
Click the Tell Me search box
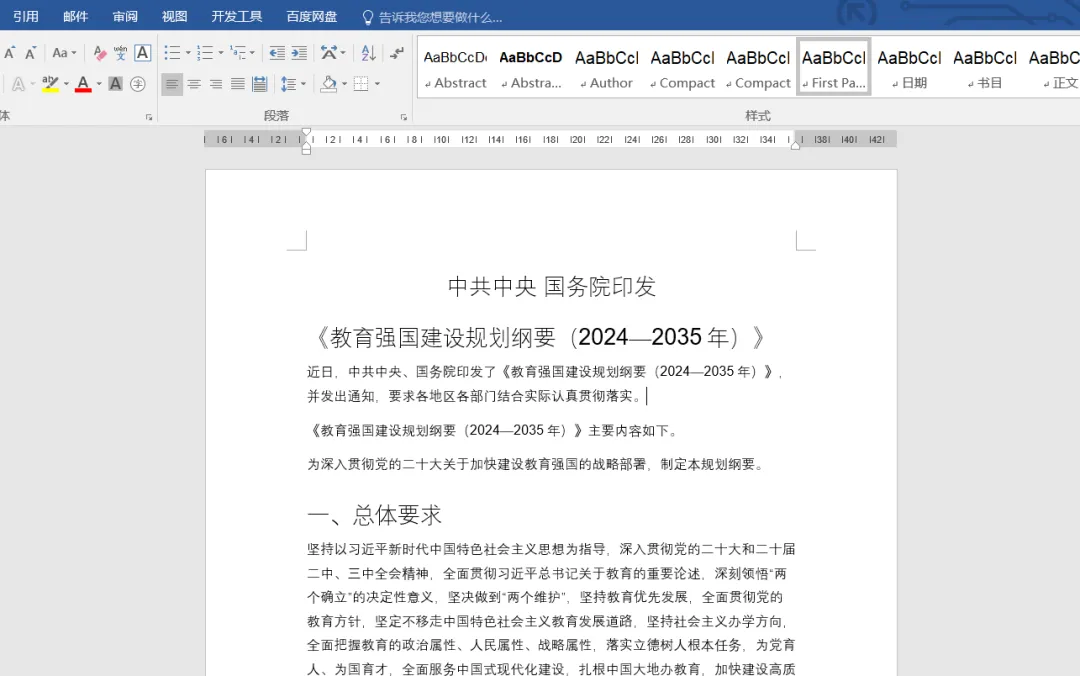pos(440,17)
